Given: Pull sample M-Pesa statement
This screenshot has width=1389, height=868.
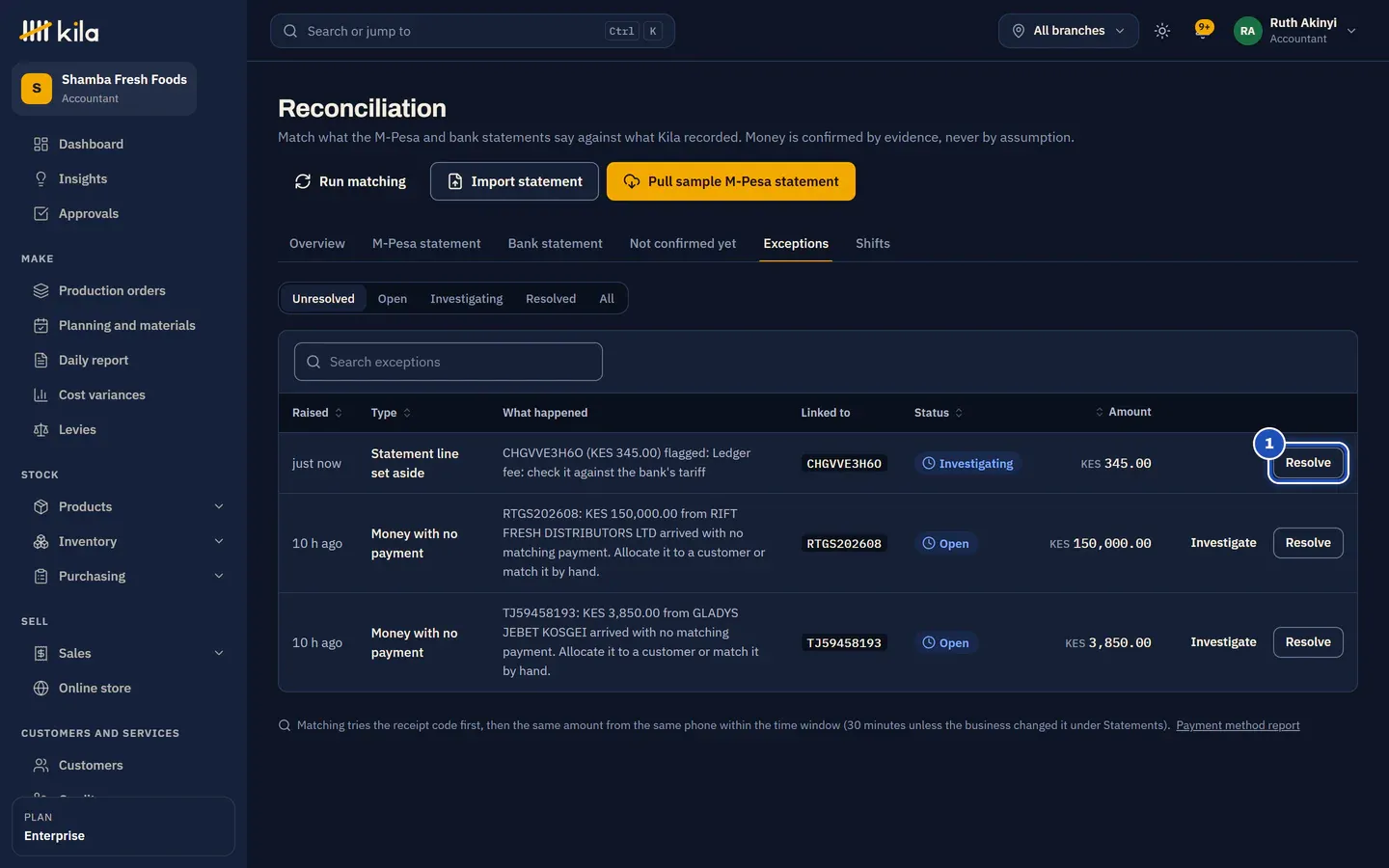Looking at the screenshot, I should [731, 181].
